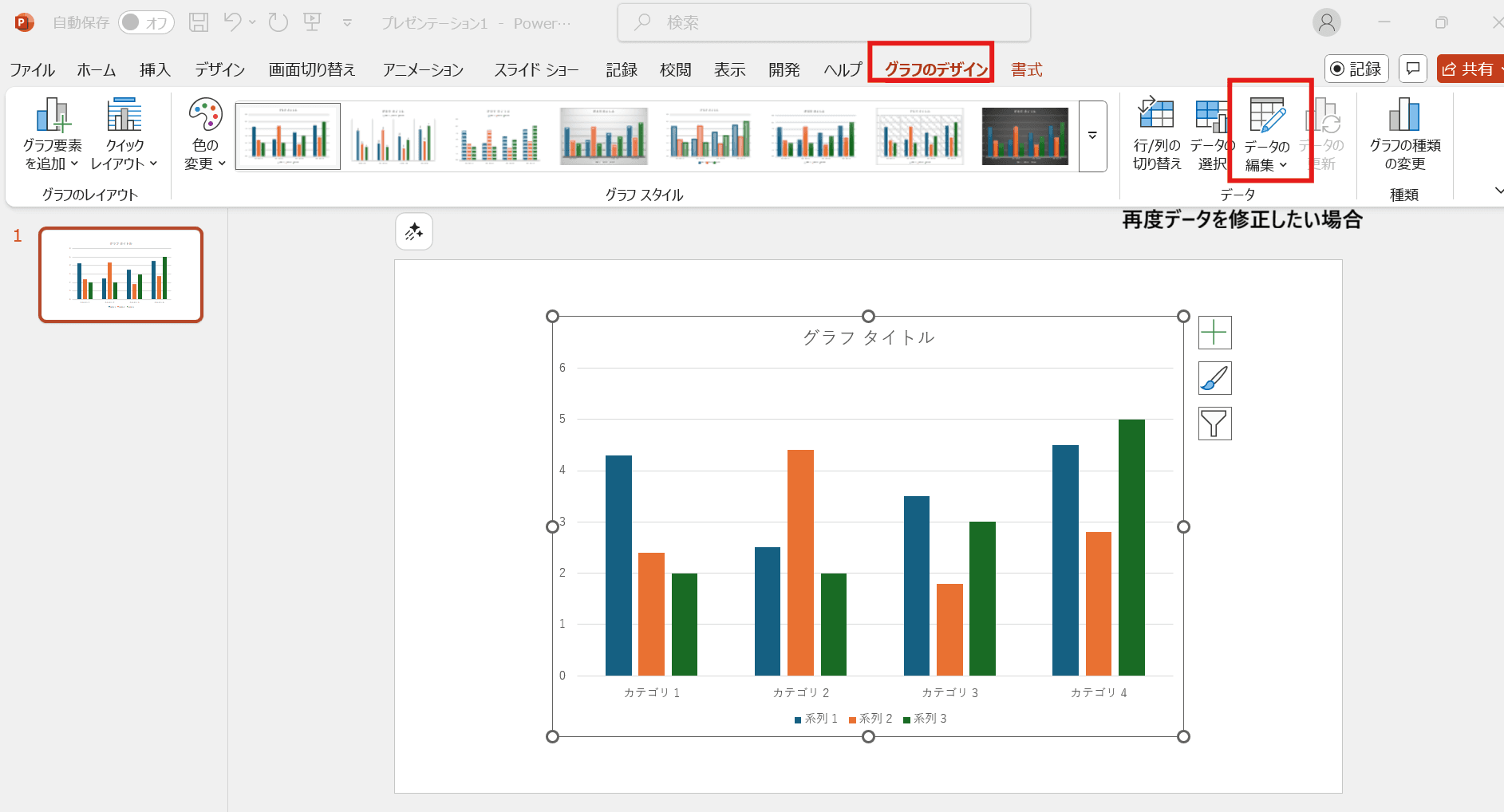Click the user account avatar icon
This screenshot has width=1504, height=812.
1326,23
